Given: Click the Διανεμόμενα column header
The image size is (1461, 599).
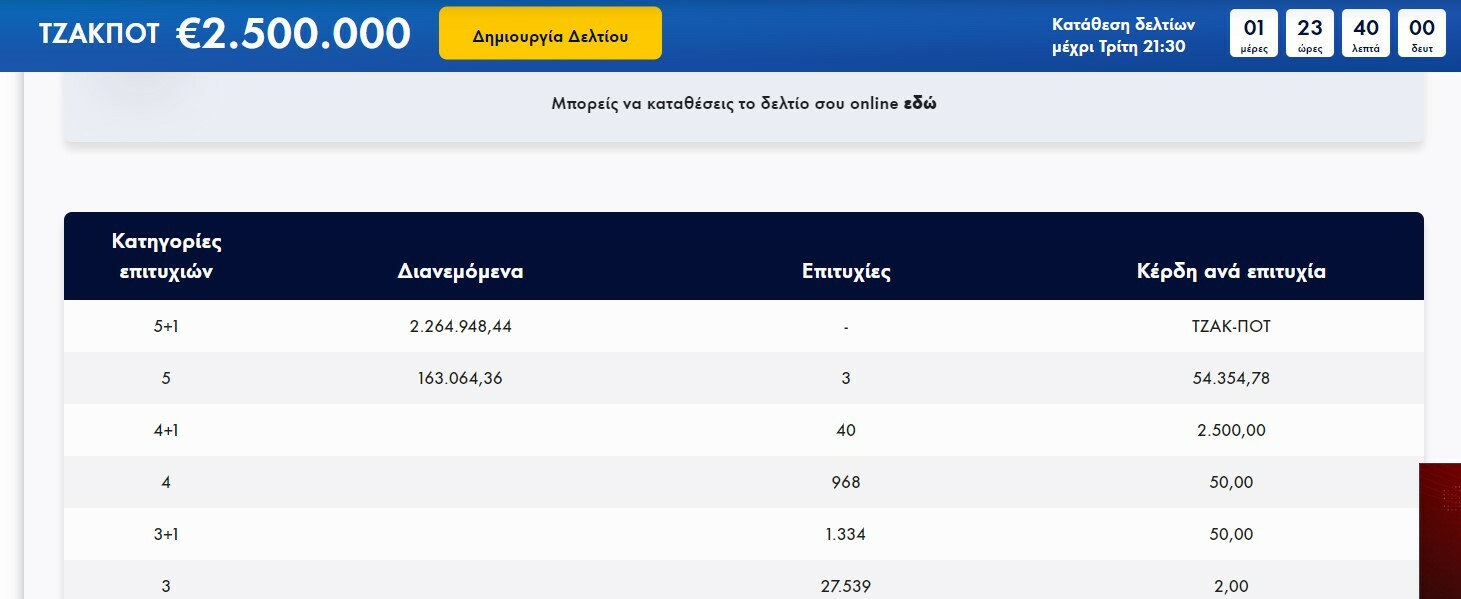Looking at the screenshot, I should 460,271.
